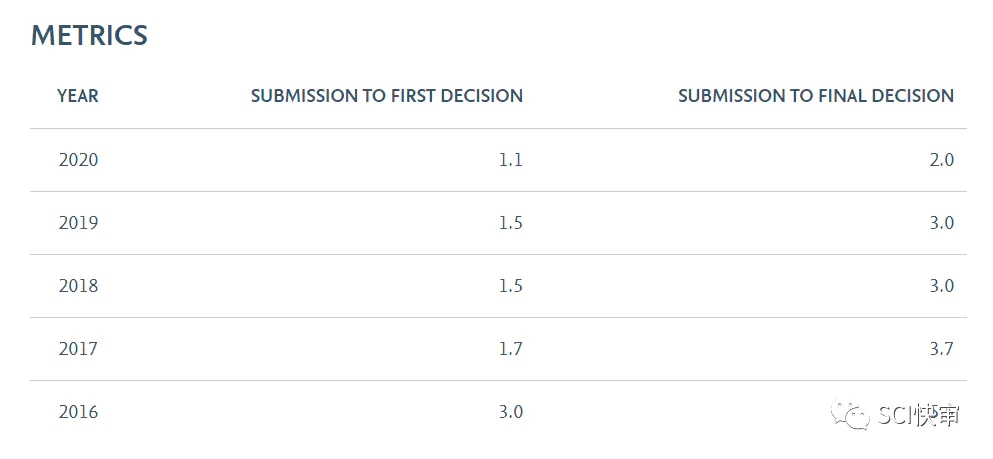Click first decision value 1.1 for 2020
Screen dimensions: 993x459
[510, 160]
